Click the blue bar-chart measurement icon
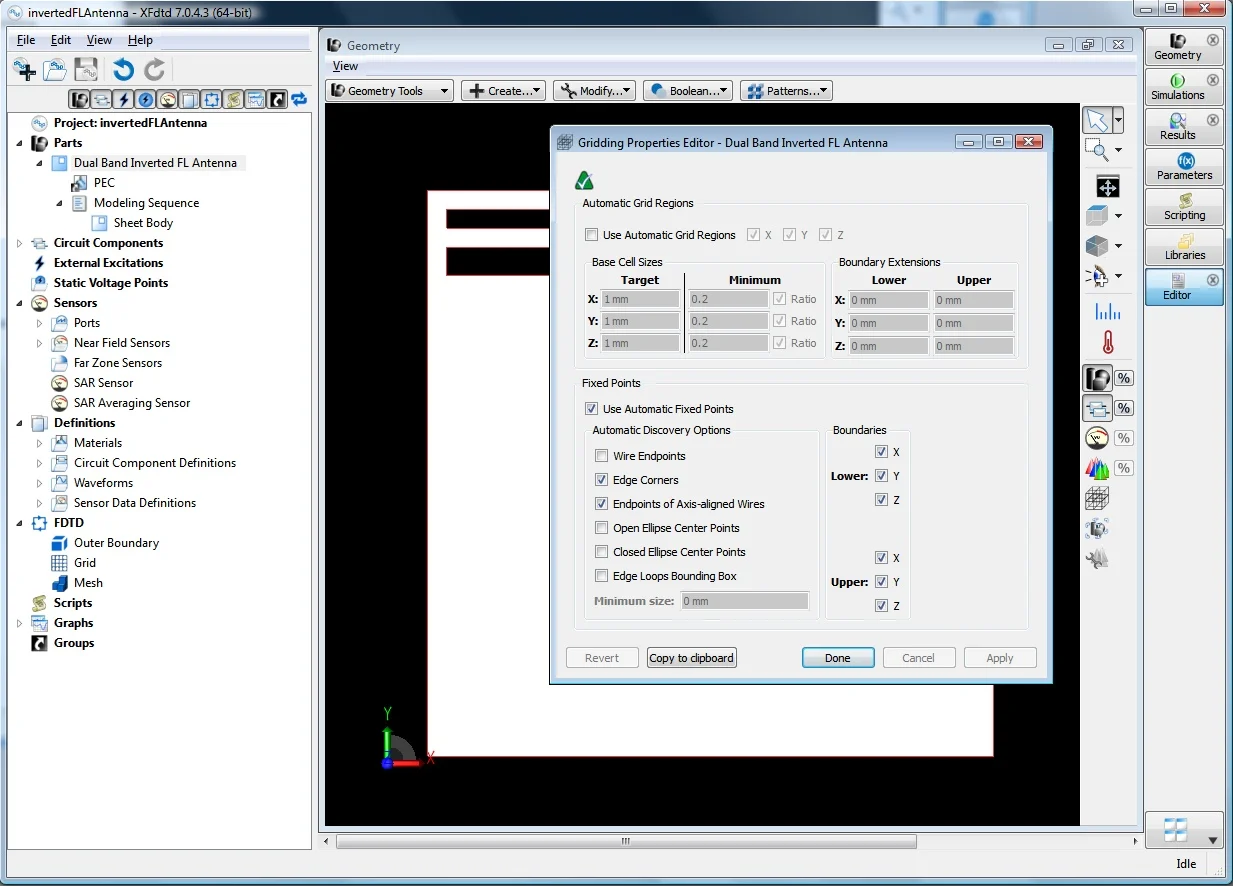This screenshot has width=1233, height=886. (x=1107, y=311)
